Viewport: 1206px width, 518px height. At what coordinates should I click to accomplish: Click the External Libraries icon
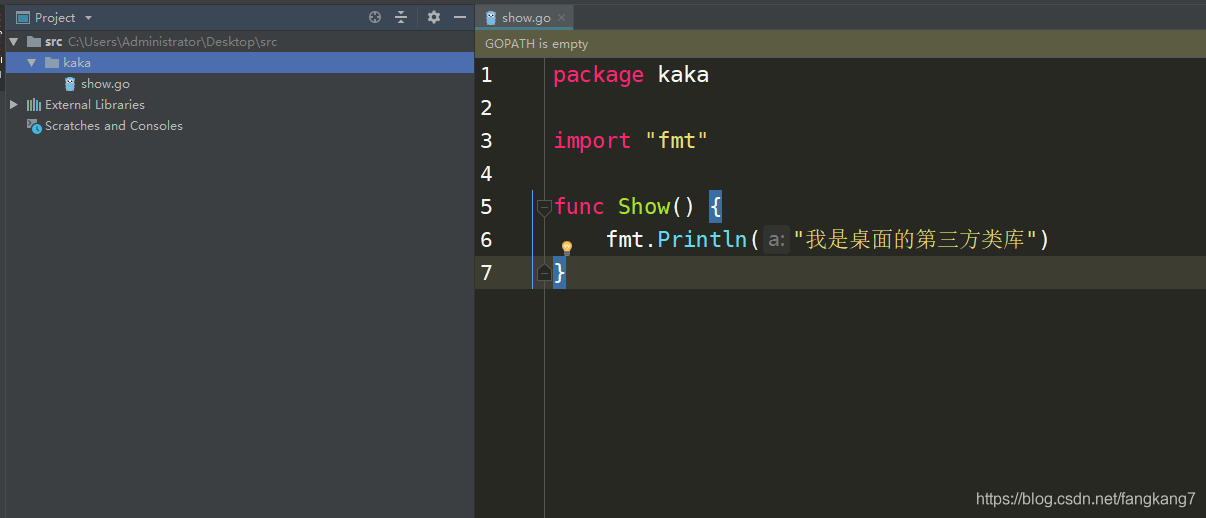[x=34, y=104]
